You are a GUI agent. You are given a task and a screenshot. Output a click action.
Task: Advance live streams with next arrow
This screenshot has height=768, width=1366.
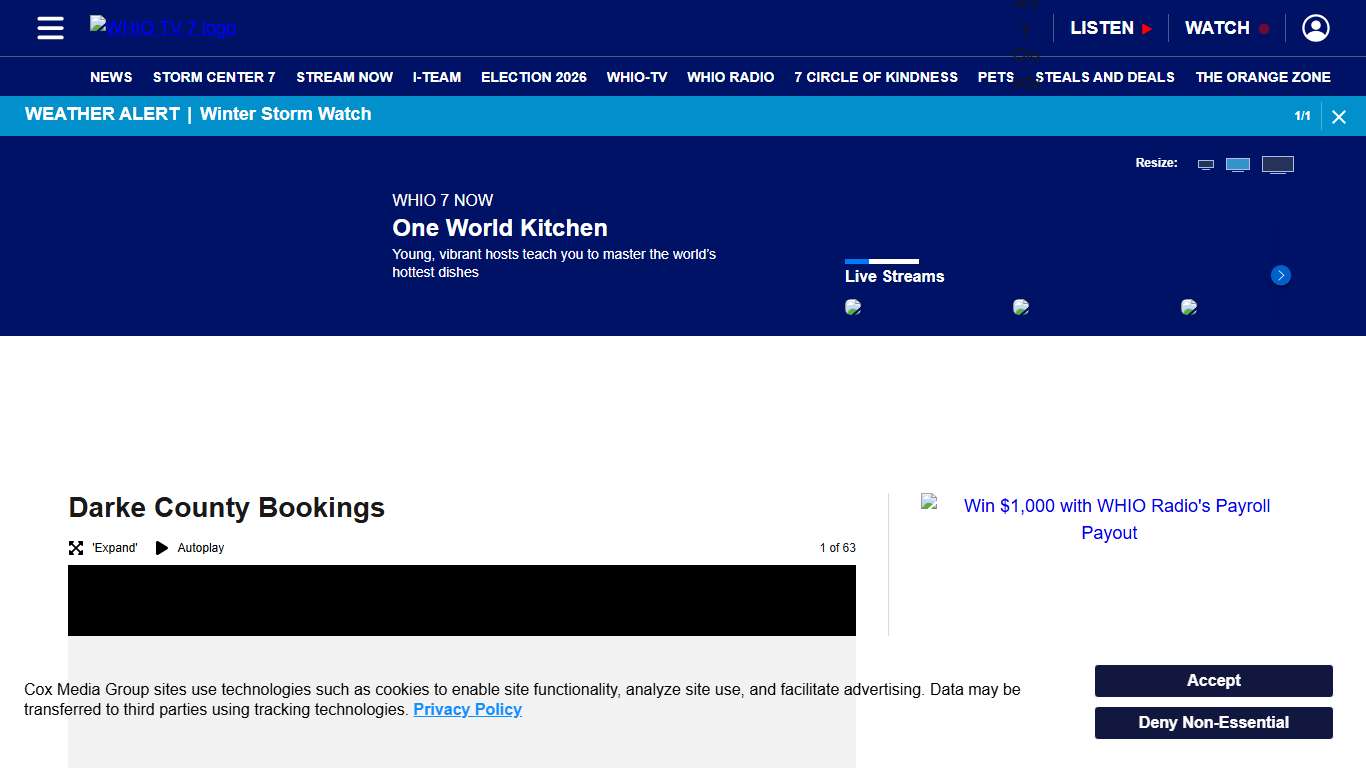click(1280, 275)
